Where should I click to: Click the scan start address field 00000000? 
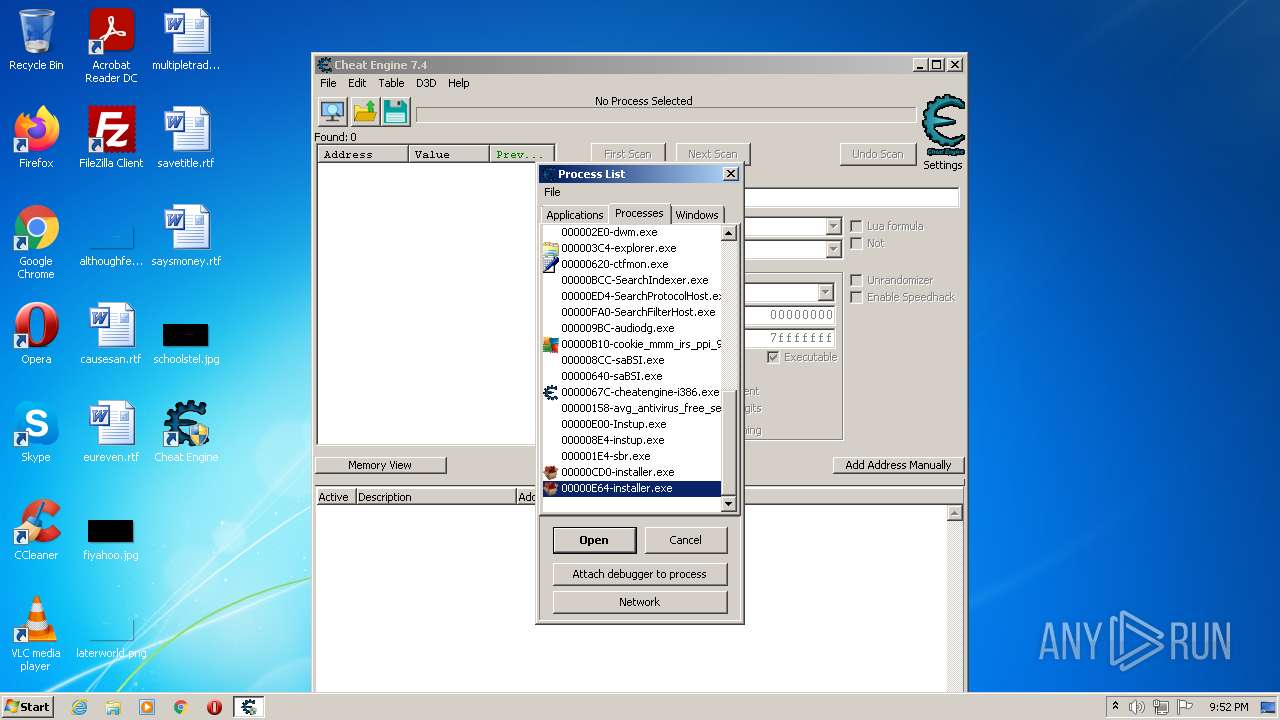coord(790,315)
